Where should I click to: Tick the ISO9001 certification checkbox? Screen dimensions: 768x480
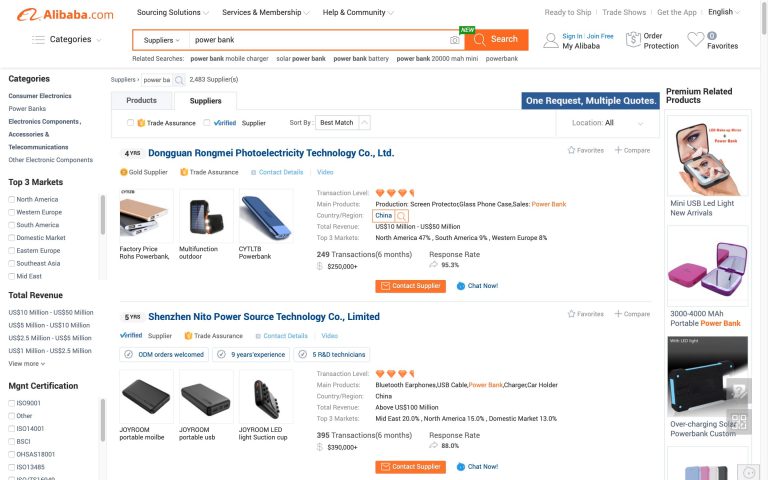point(12,403)
